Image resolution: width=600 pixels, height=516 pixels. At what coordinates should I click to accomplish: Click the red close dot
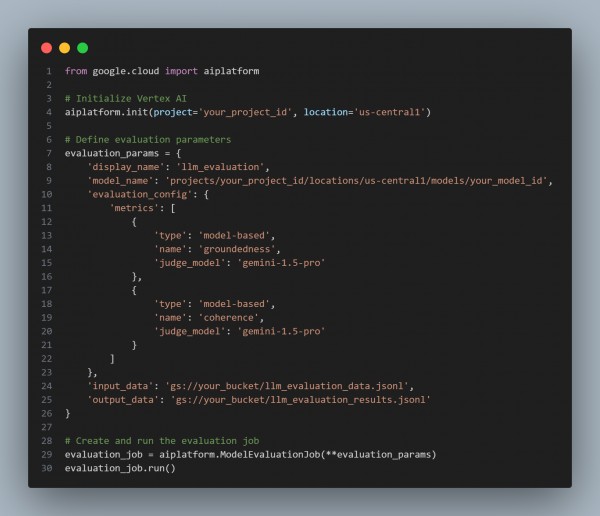[47, 48]
